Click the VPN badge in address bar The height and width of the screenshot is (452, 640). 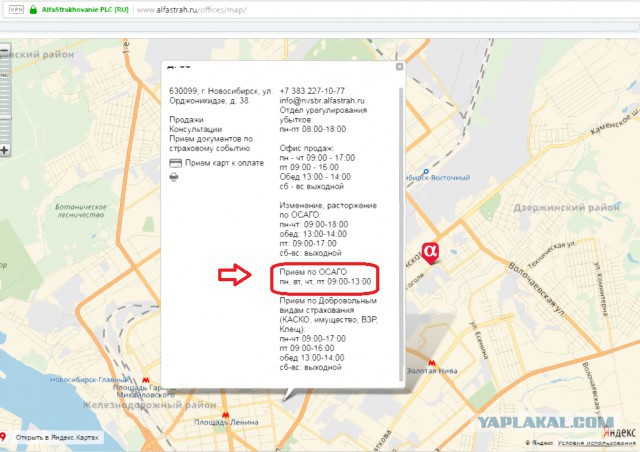coord(16,9)
